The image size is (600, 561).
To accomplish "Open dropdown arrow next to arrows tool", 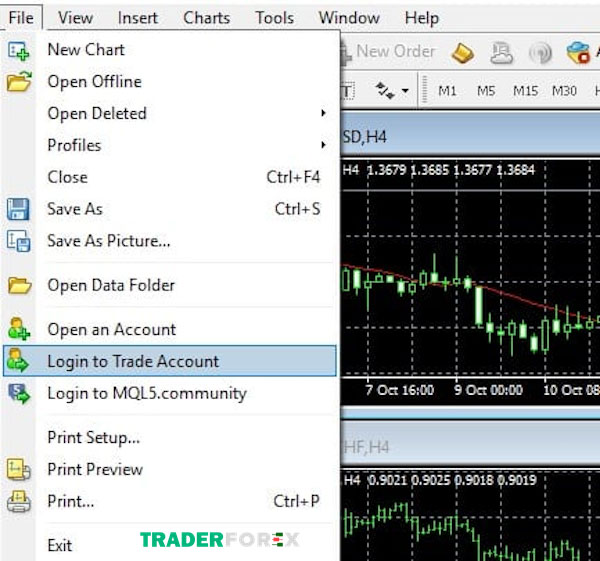I will 405,91.
